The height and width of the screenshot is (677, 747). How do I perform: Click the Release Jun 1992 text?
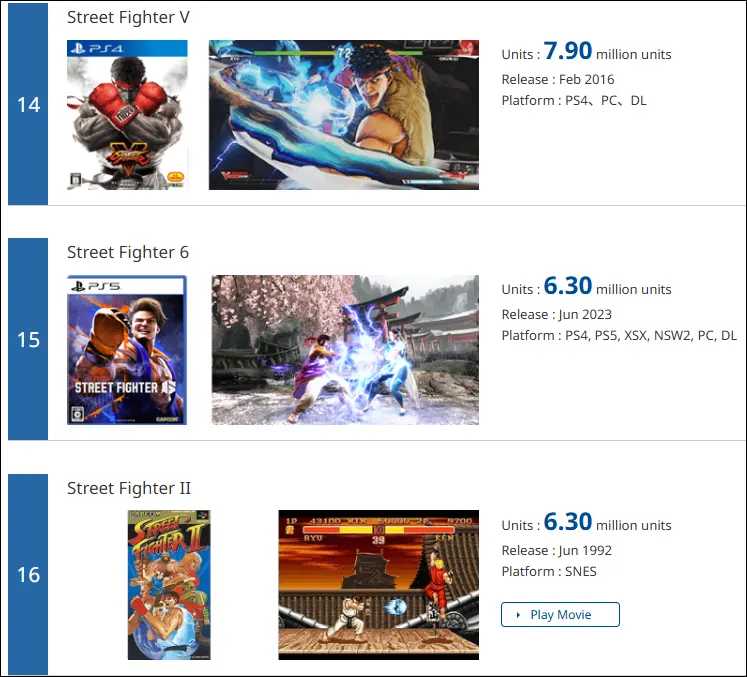[556, 550]
